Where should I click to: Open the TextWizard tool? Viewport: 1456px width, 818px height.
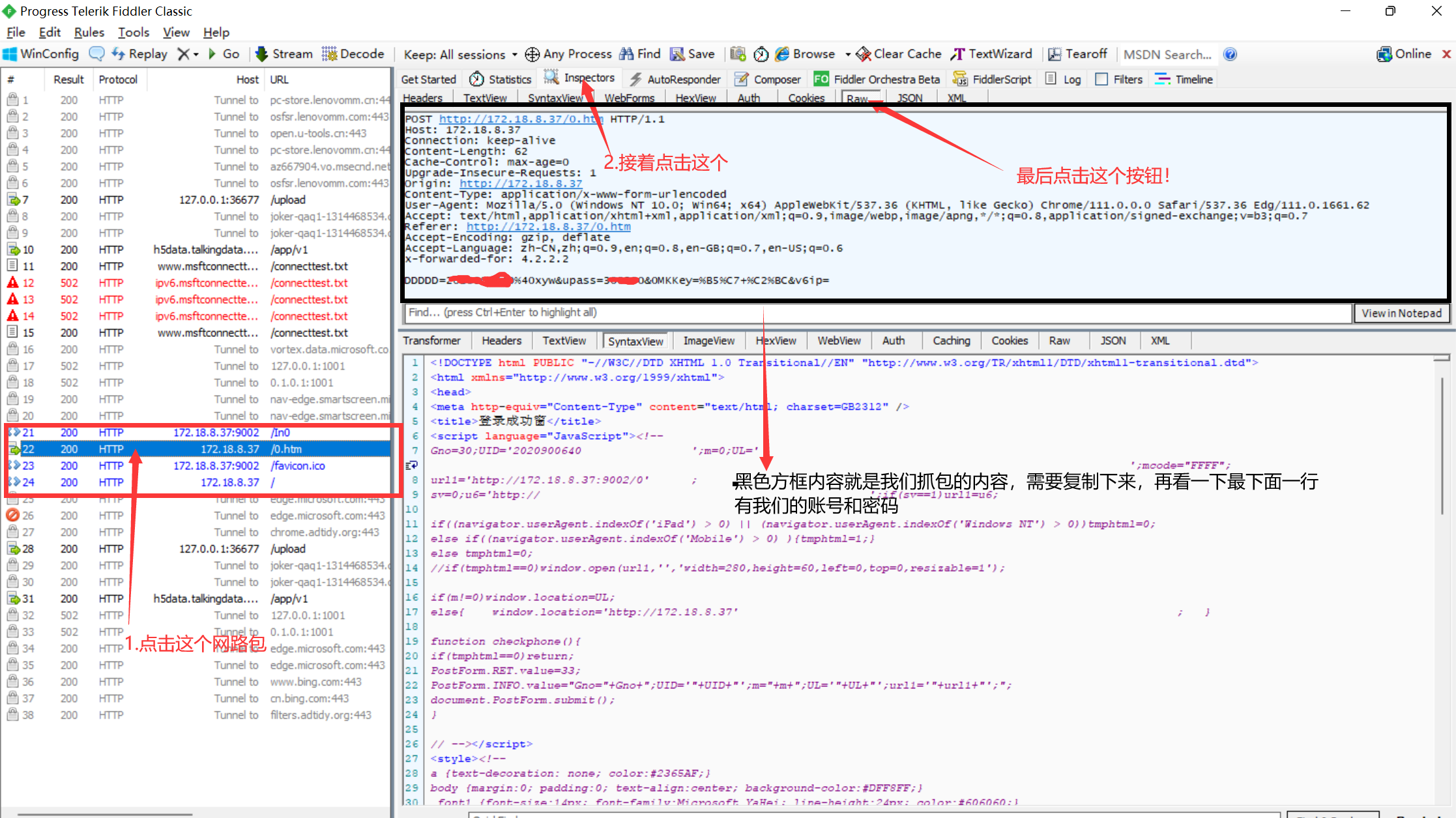[991, 54]
